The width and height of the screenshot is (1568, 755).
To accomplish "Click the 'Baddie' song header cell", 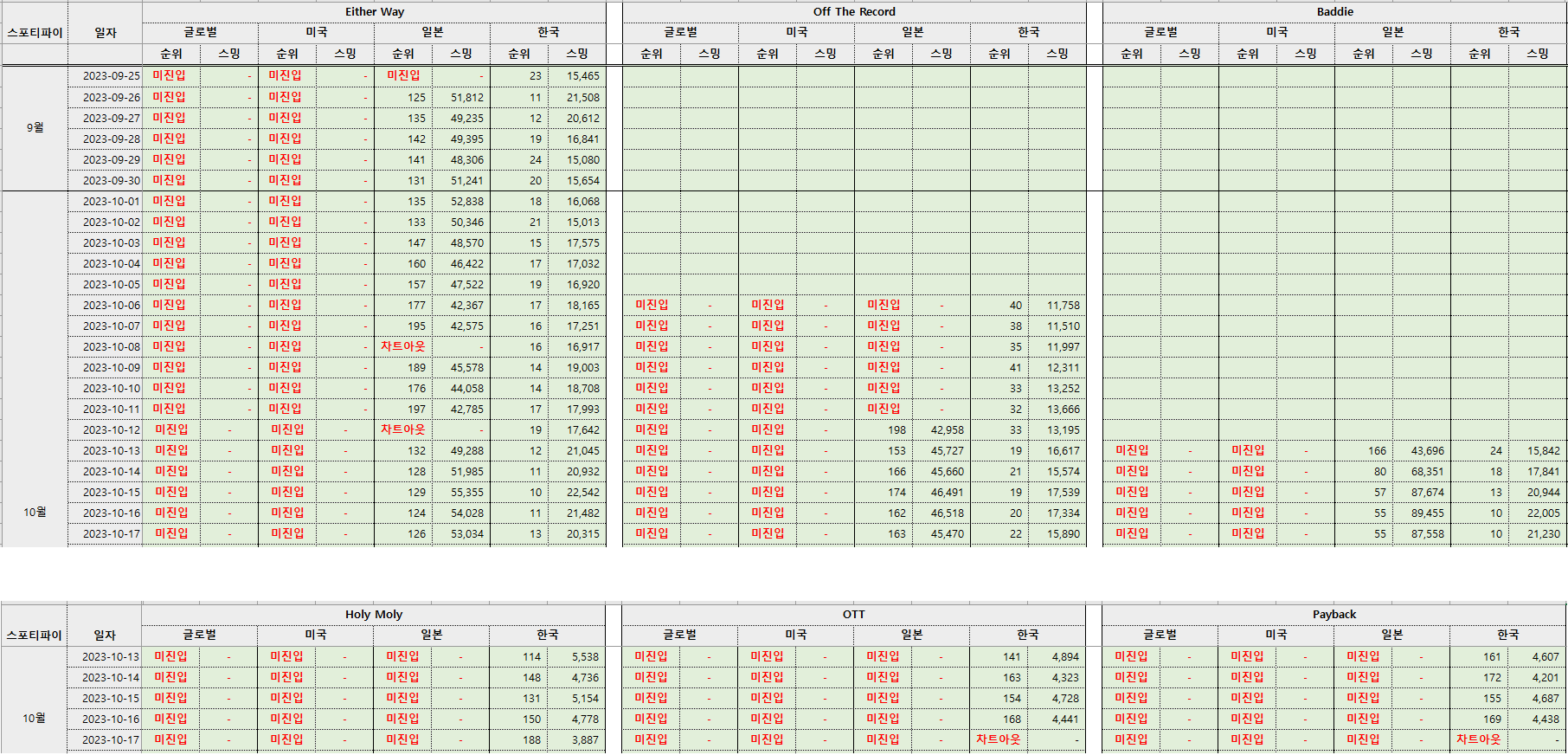I will click(1334, 11).
